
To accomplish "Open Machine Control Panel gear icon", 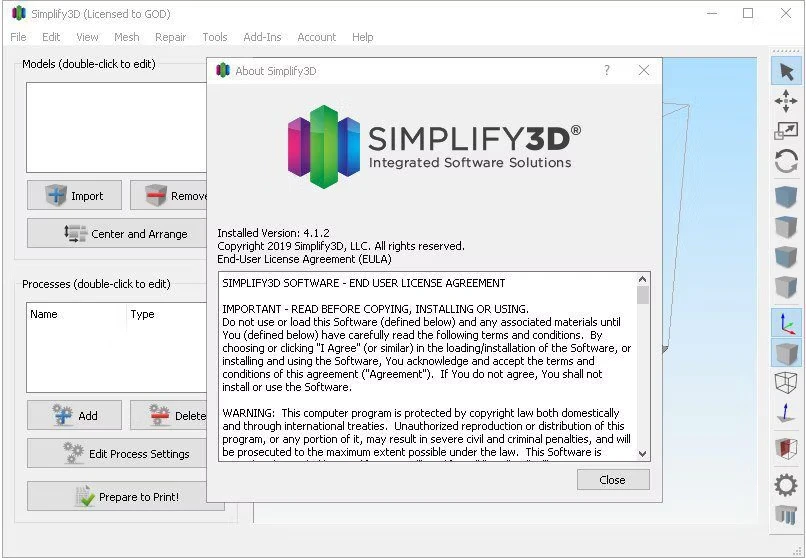I will click(786, 485).
